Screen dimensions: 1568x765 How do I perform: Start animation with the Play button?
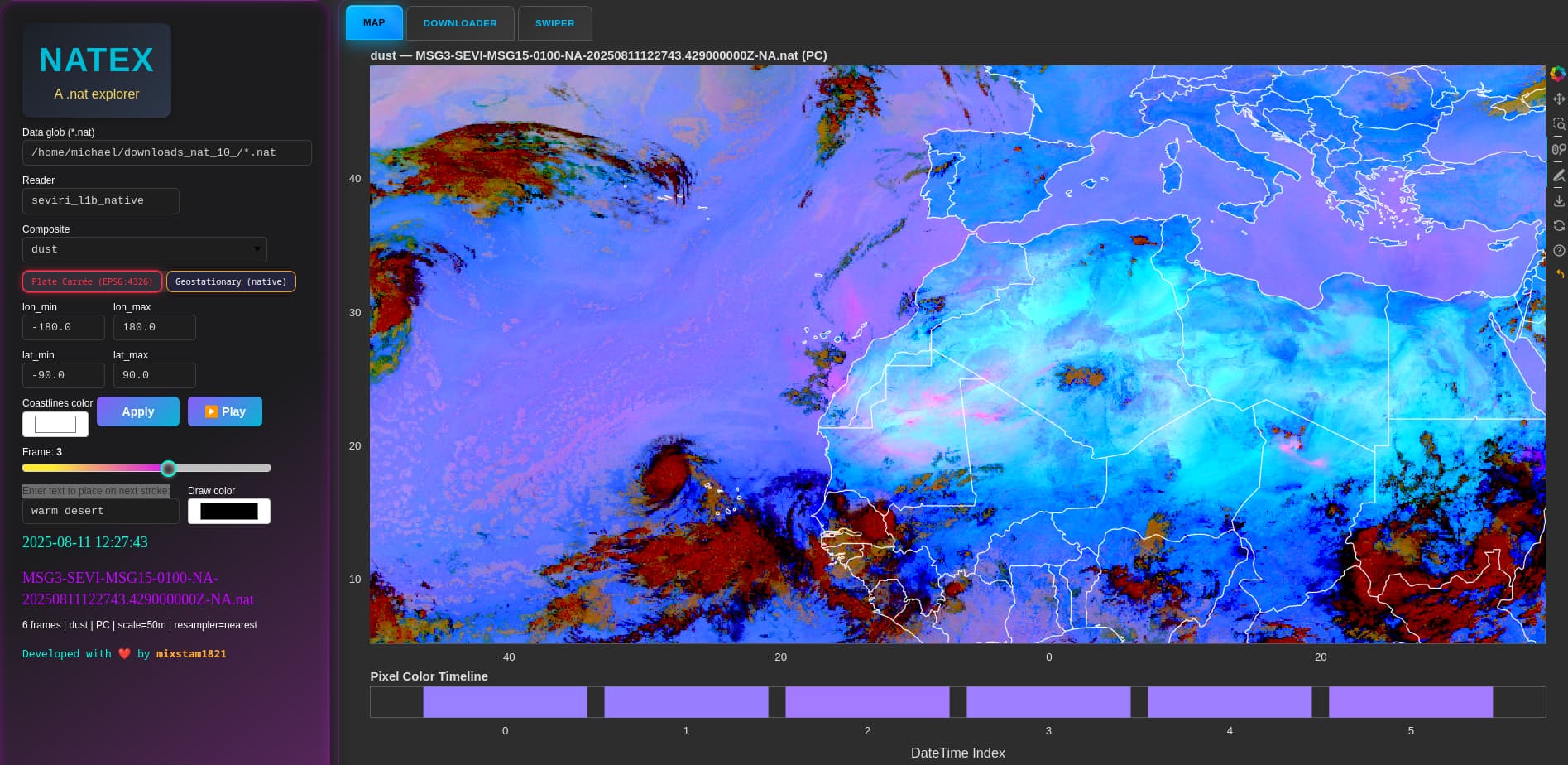coord(225,411)
